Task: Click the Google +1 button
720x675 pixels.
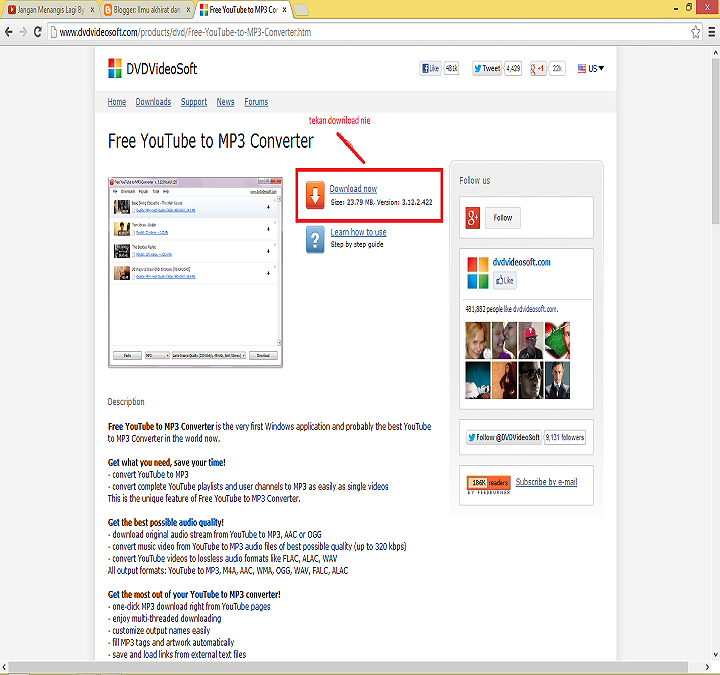Action: pos(538,68)
